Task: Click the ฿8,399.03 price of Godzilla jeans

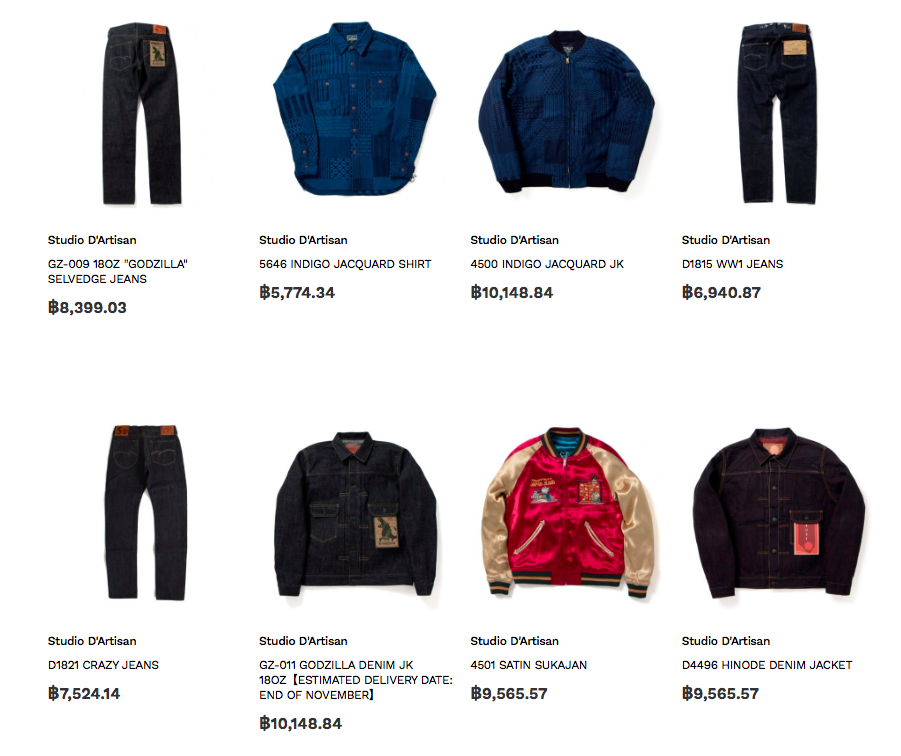Action: tap(87, 308)
